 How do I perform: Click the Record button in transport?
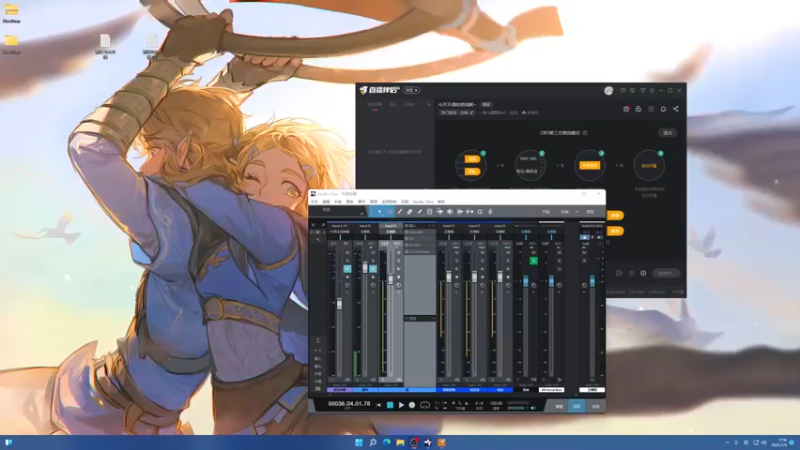[x=412, y=405]
